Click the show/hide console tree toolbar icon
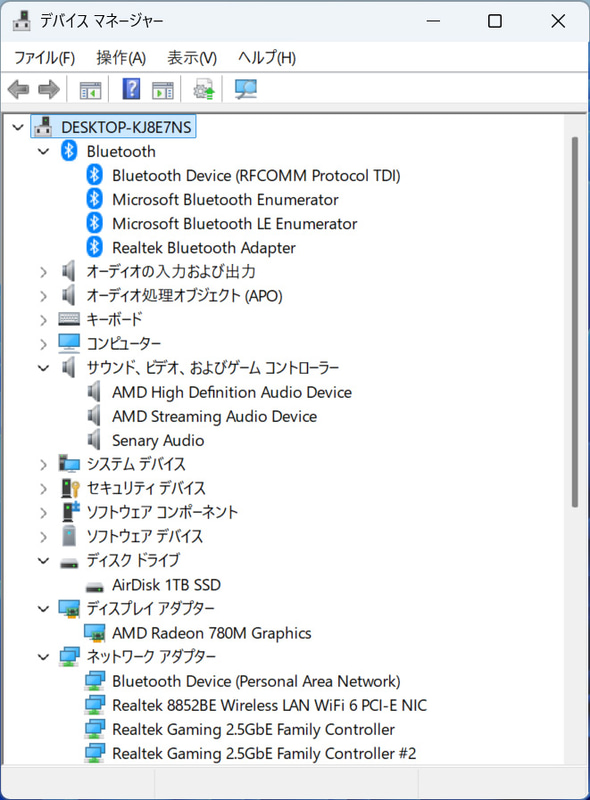 click(x=89, y=89)
